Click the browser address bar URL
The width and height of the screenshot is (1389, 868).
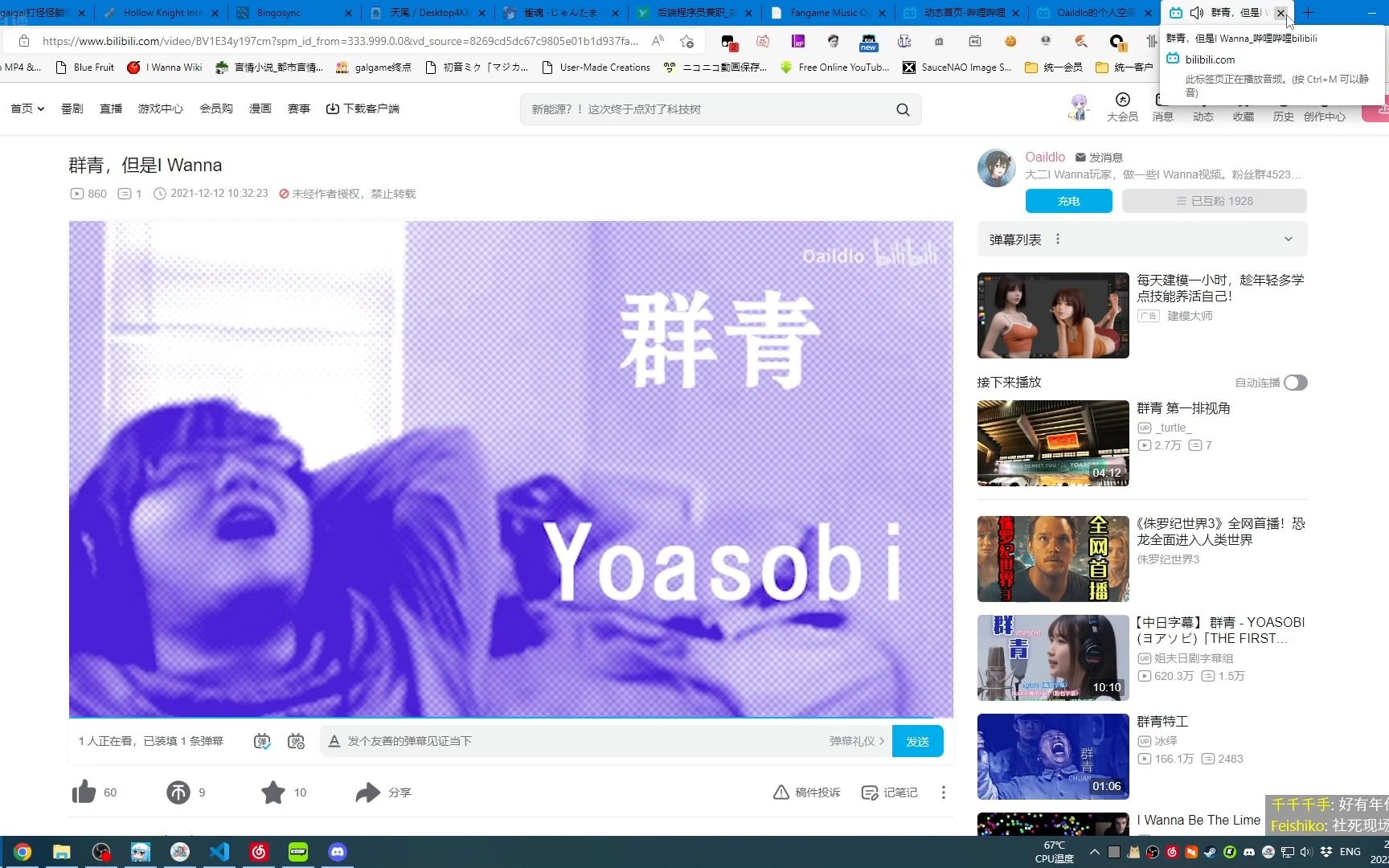coord(340,41)
